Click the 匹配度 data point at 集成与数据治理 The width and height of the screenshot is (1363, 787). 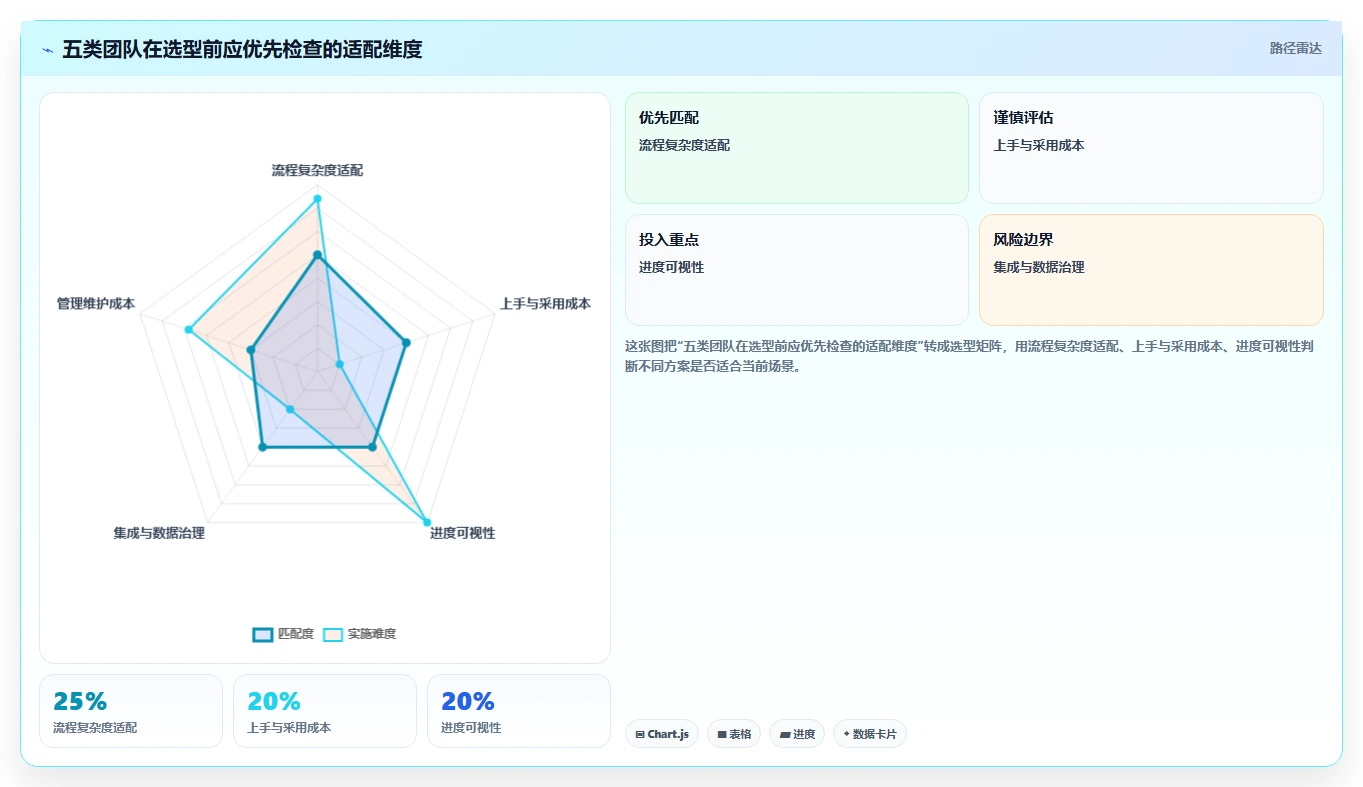(263, 447)
